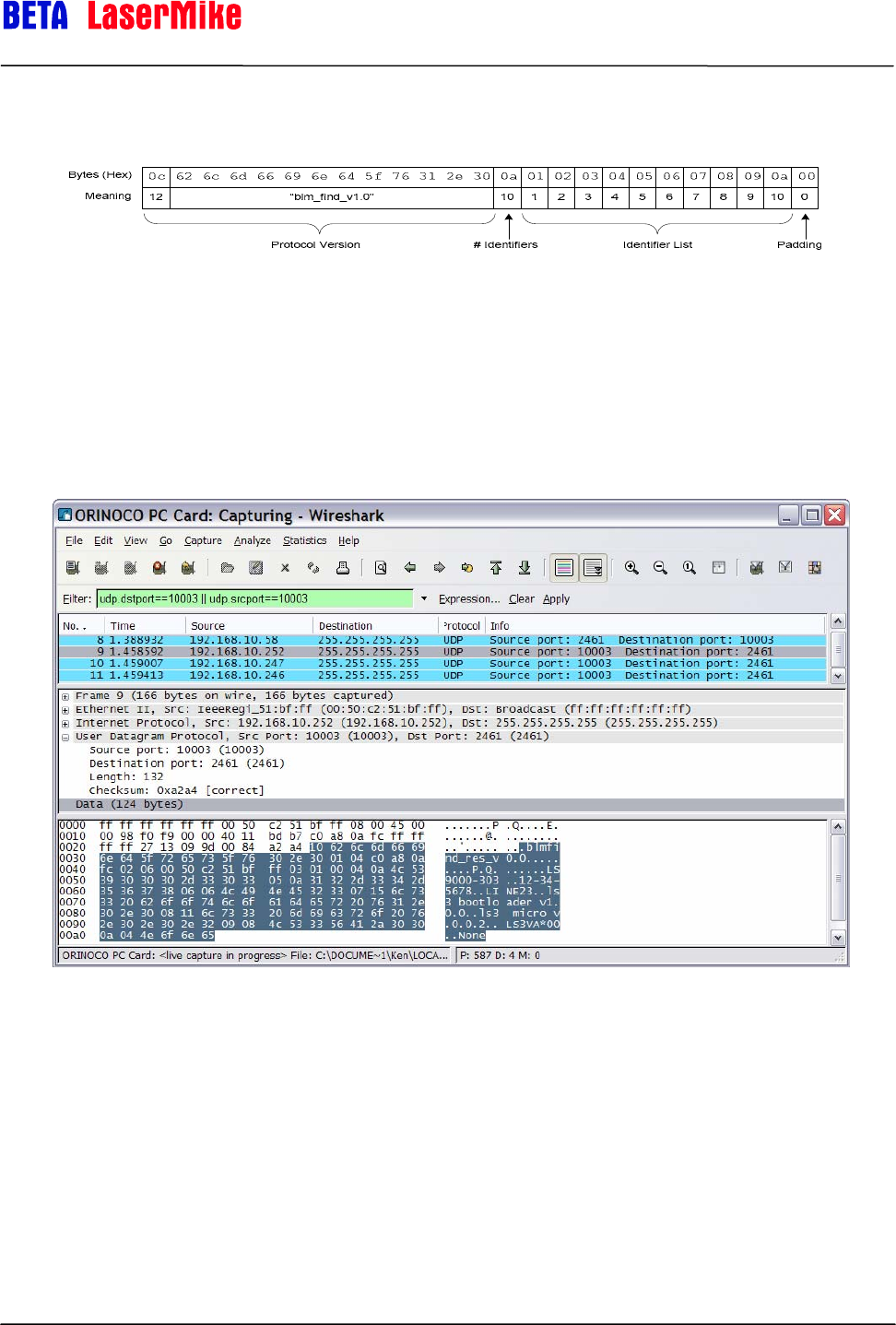Stop the running live capture

pyautogui.click(x=159, y=568)
